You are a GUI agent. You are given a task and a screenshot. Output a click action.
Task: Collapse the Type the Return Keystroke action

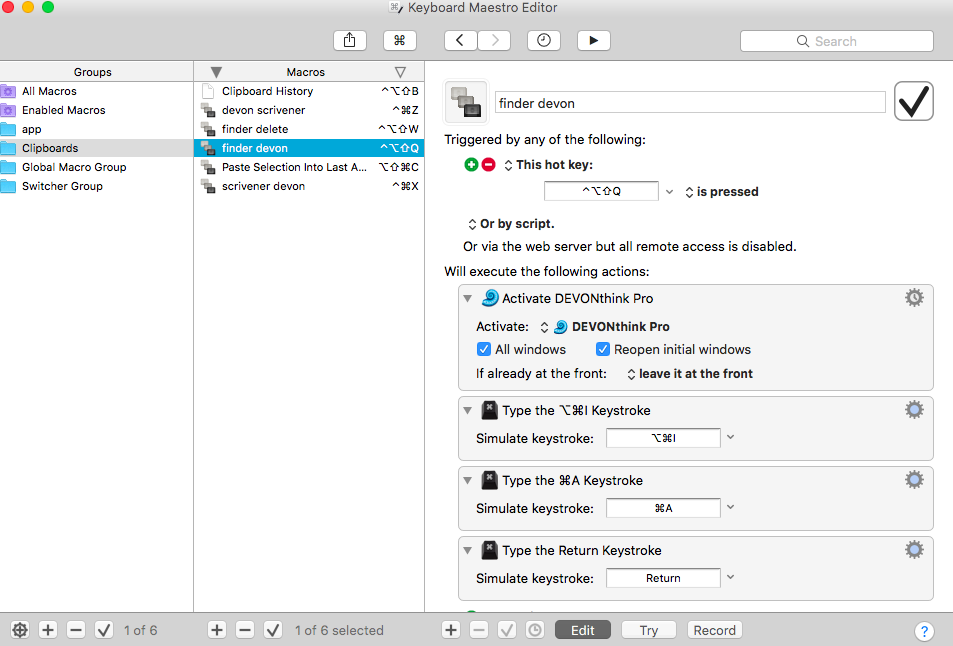[x=467, y=551]
